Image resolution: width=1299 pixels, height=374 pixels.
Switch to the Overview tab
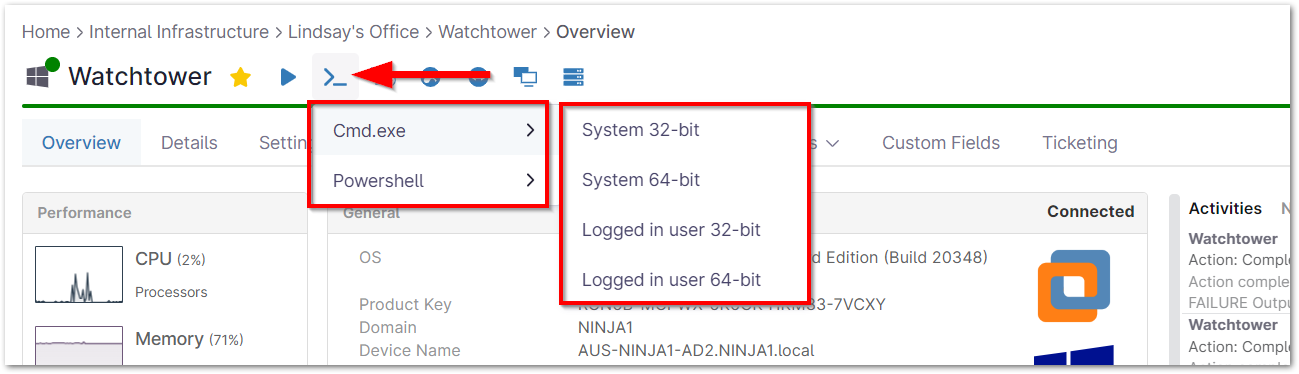[x=81, y=143]
